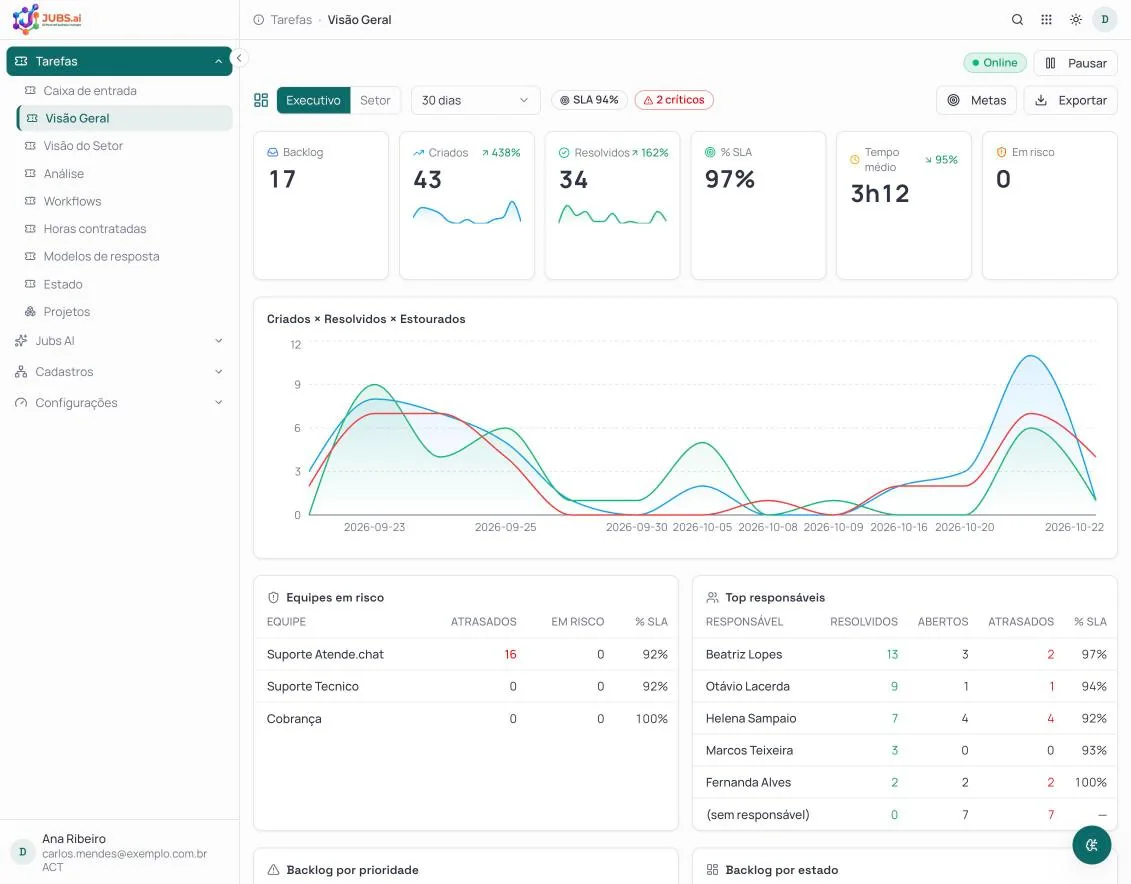The image size is (1131, 884).
Task: Open Caixa de entrada
Action: (124, 91)
